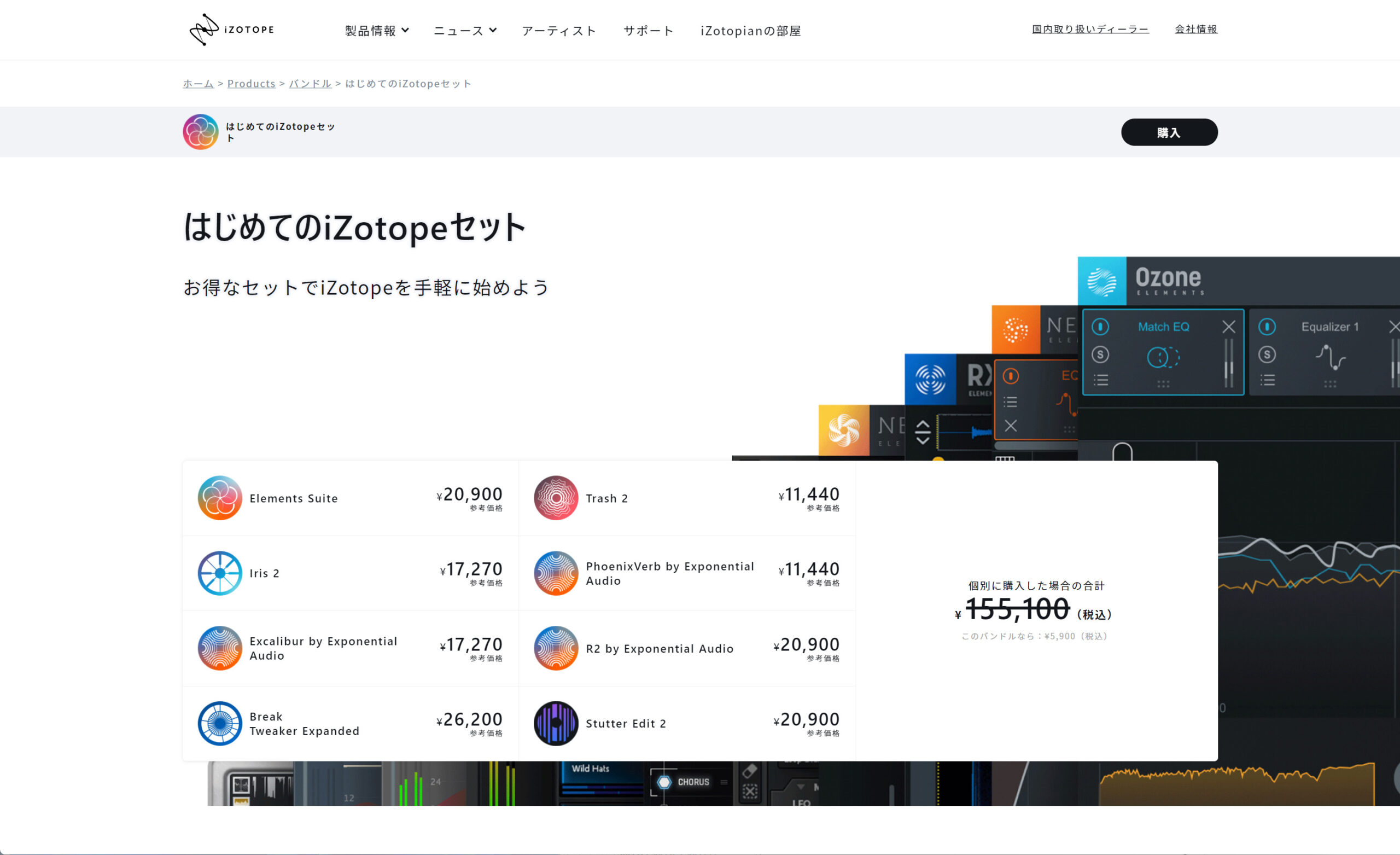Click the Ozone Elements logo icon

click(1102, 281)
